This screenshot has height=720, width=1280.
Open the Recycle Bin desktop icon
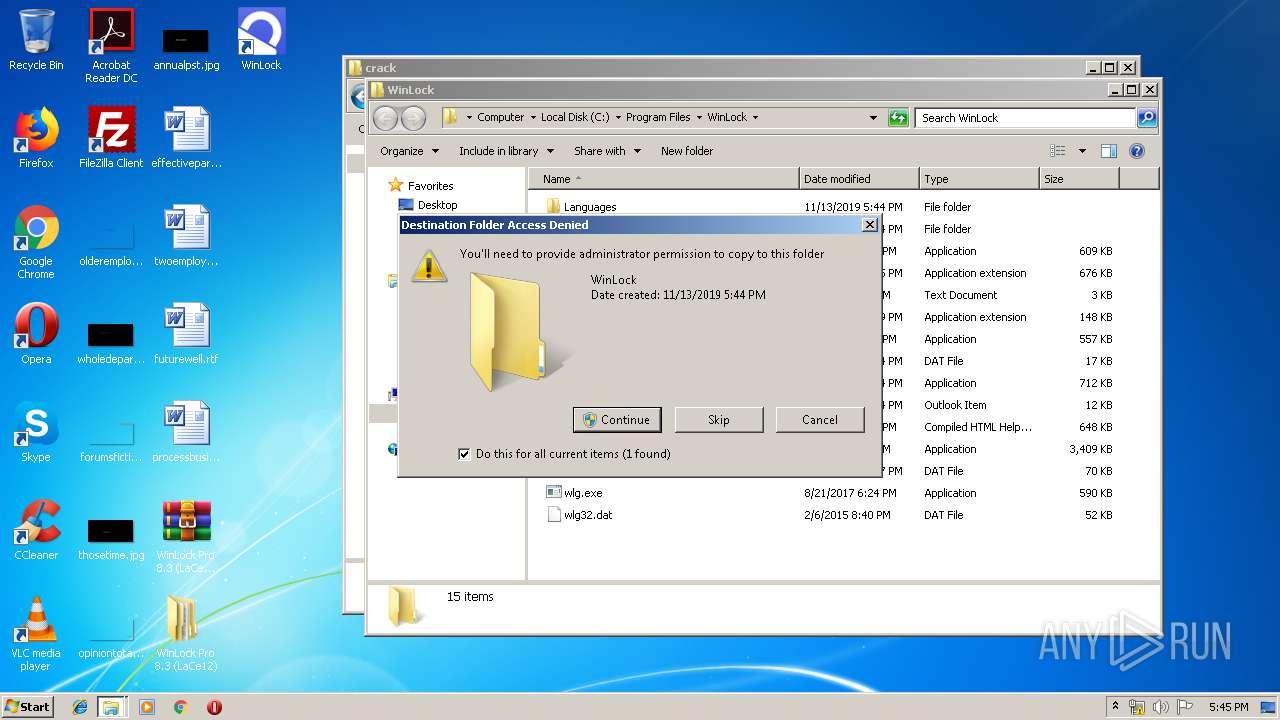(x=36, y=40)
